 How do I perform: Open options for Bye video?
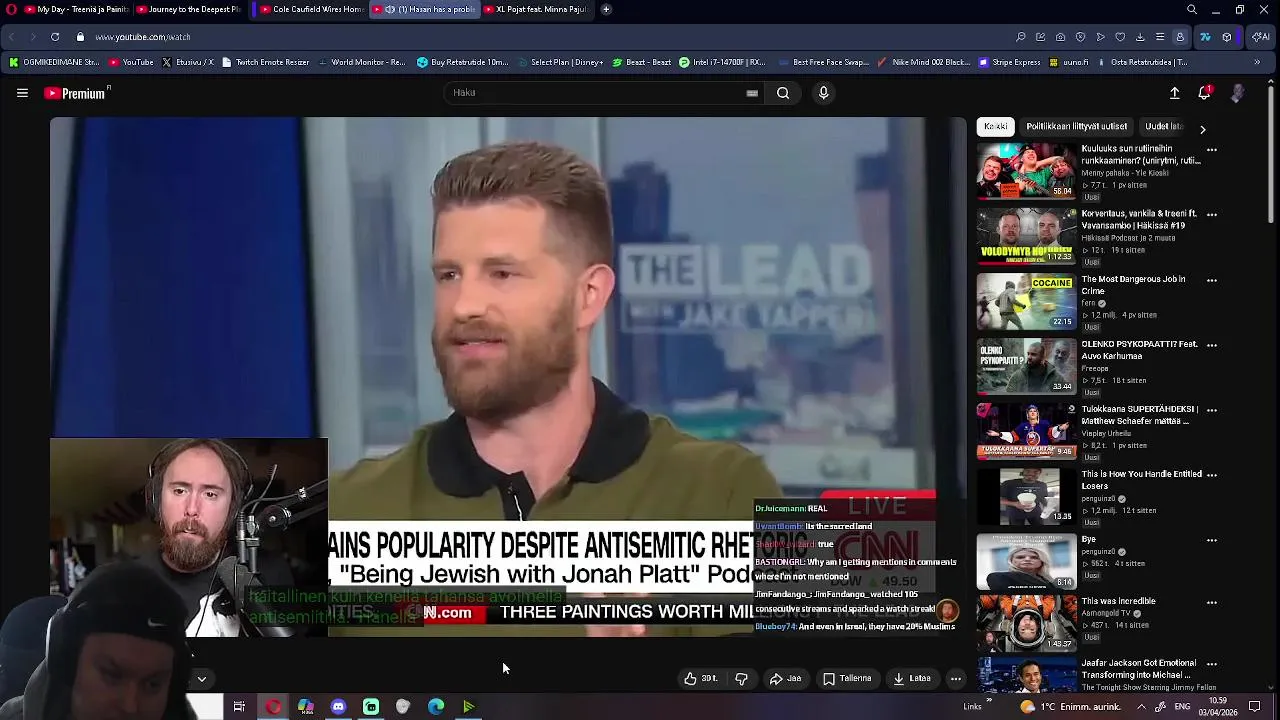coord(1212,541)
